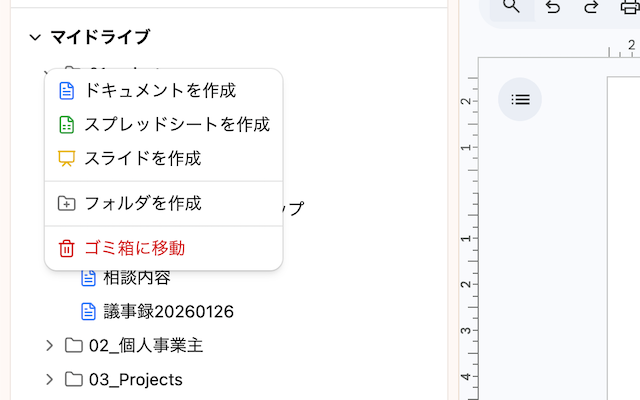The height and width of the screenshot is (400, 640).
Task: Click the document icon beside 議事録20260126
Action: pos(88,311)
